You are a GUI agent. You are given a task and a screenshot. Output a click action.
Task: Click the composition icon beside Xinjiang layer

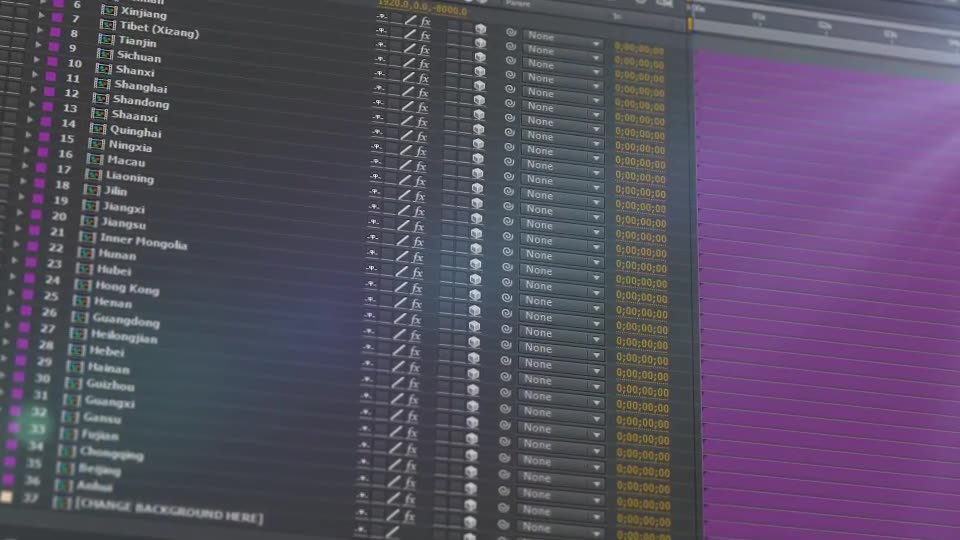point(109,10)
